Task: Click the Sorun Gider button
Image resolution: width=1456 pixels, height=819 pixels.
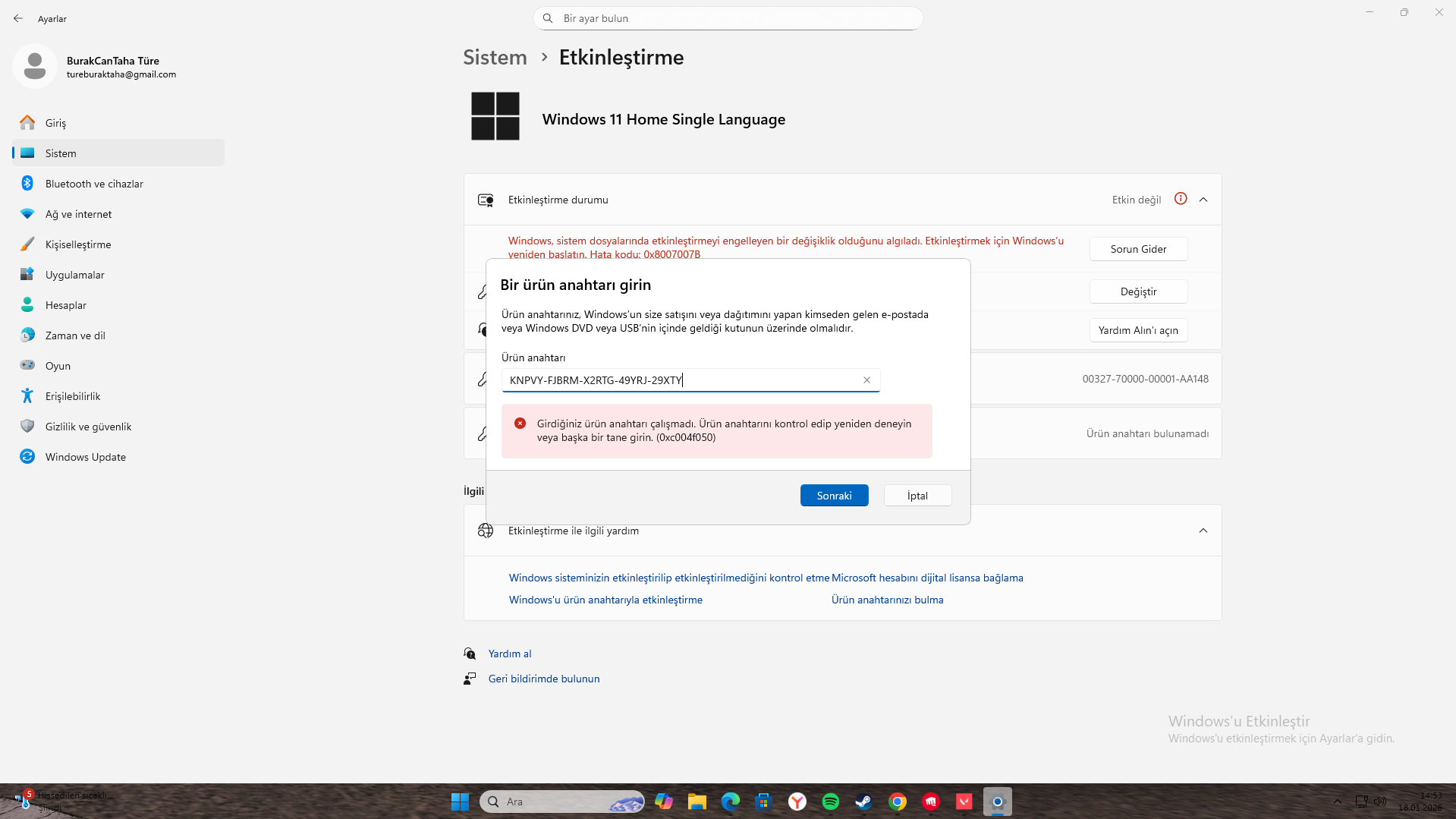Action: point(1138,249)
